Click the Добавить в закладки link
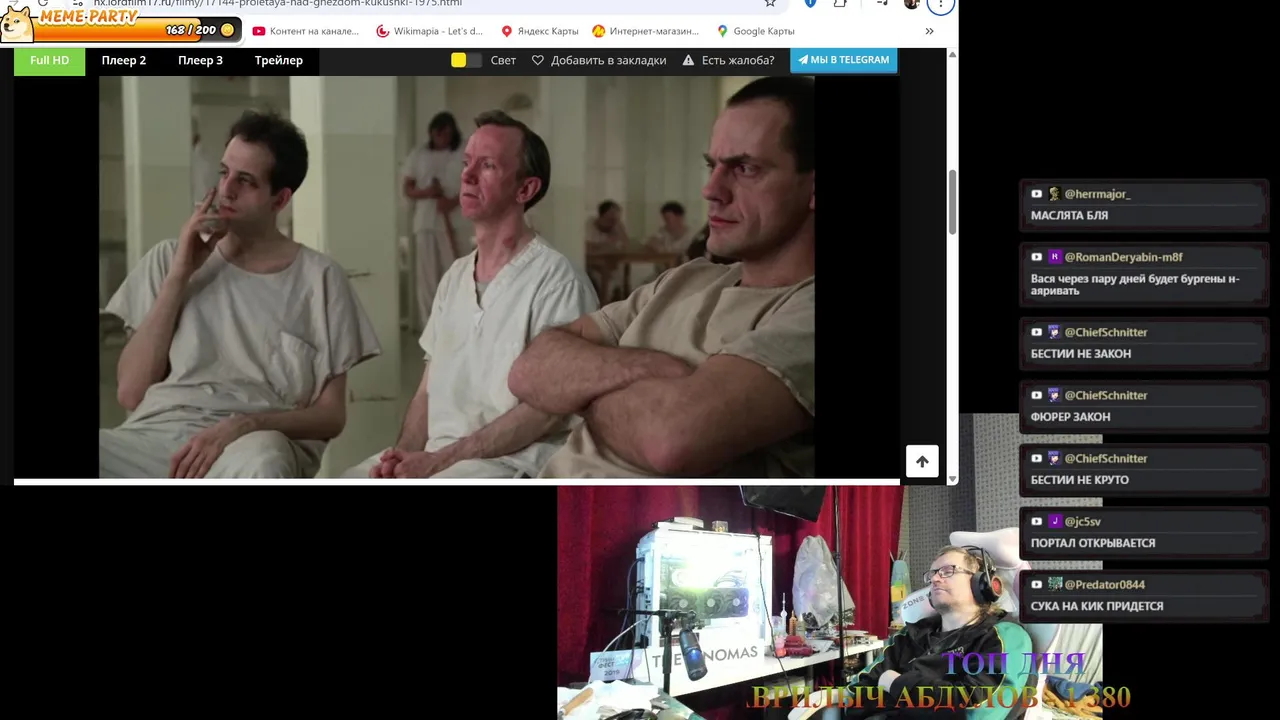Screen dimensions: 1280x720 (x=608, y=60)
